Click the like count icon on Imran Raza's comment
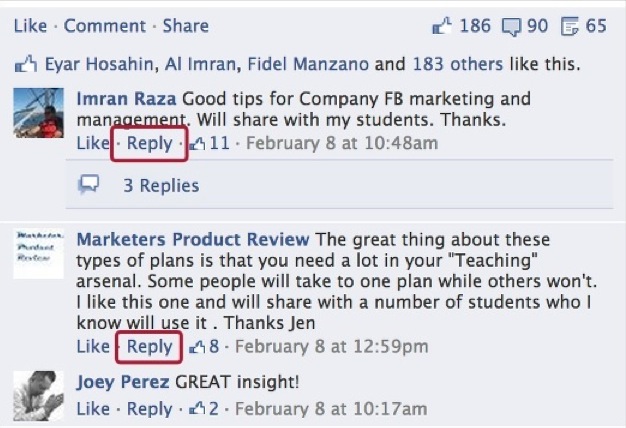Viewport: 626px width, 428px height. pyautogui.click(x=198, y=144)
